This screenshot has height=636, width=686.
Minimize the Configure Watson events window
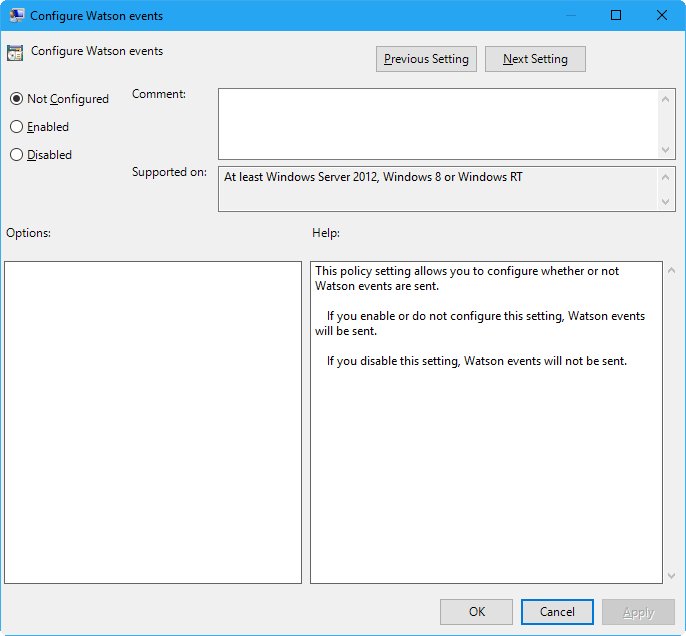570,15
